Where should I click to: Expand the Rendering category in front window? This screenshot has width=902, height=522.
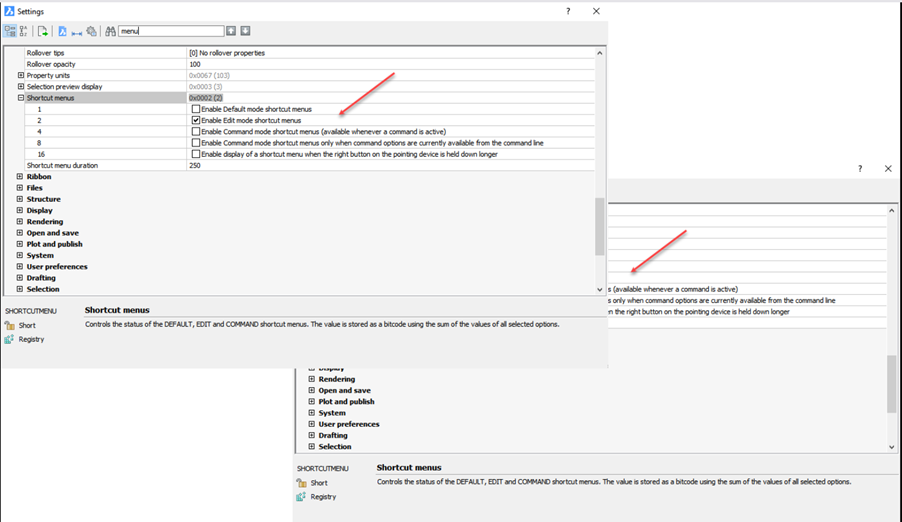pyautogui.click(x=20, y=222)
